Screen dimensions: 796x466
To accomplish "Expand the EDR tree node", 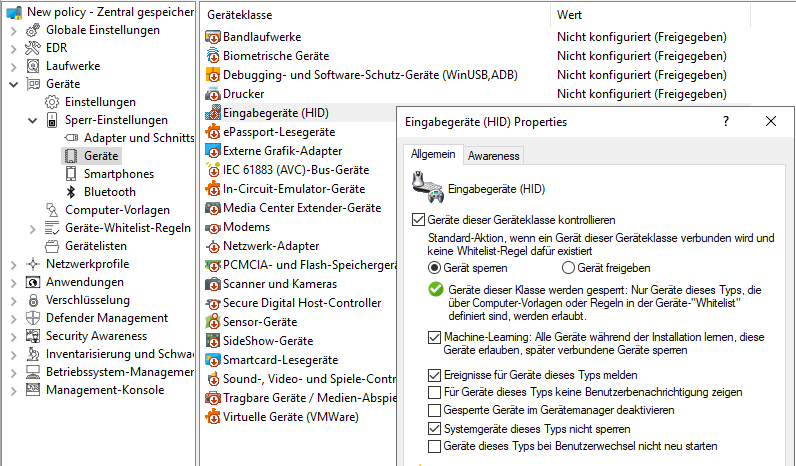I will pyautogui.click(x=14, y=48).
